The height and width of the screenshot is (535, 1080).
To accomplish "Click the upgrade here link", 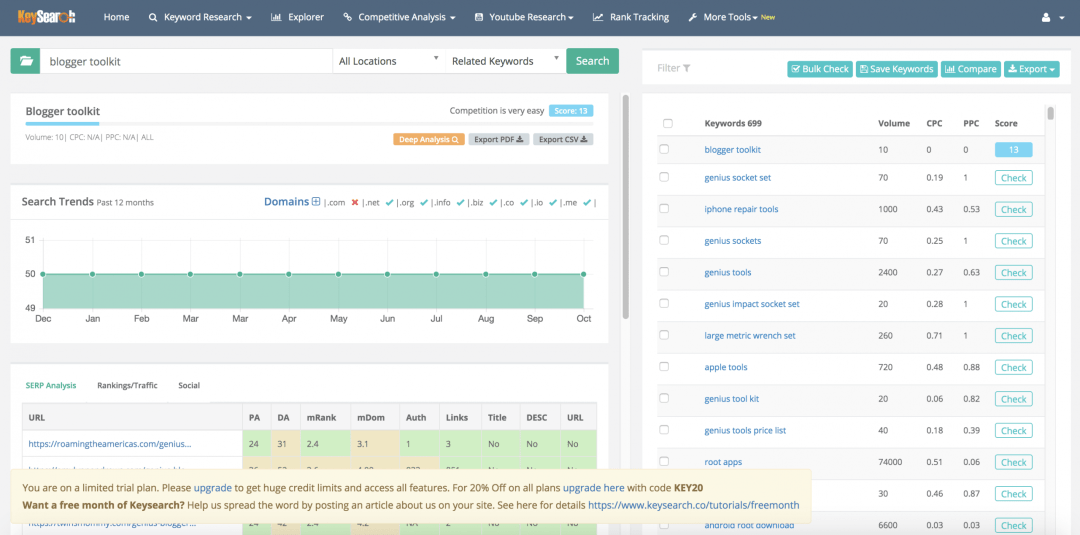I will pyautogui.click(x=594, y=487).
